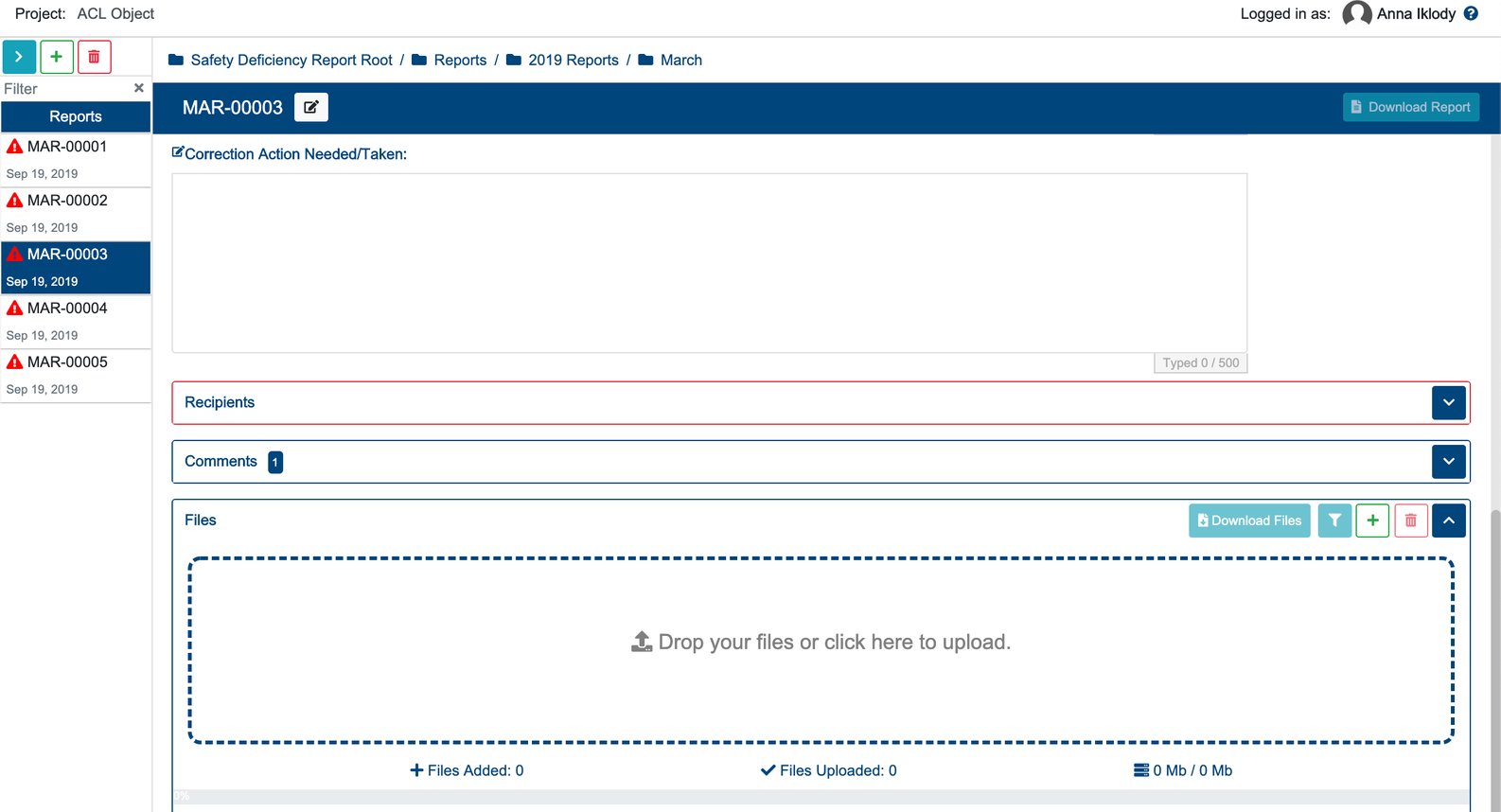Edit MAR-00003 title with pencil icon
Viewport: 1501px width, 812px height.
click(x=311, y=107)
